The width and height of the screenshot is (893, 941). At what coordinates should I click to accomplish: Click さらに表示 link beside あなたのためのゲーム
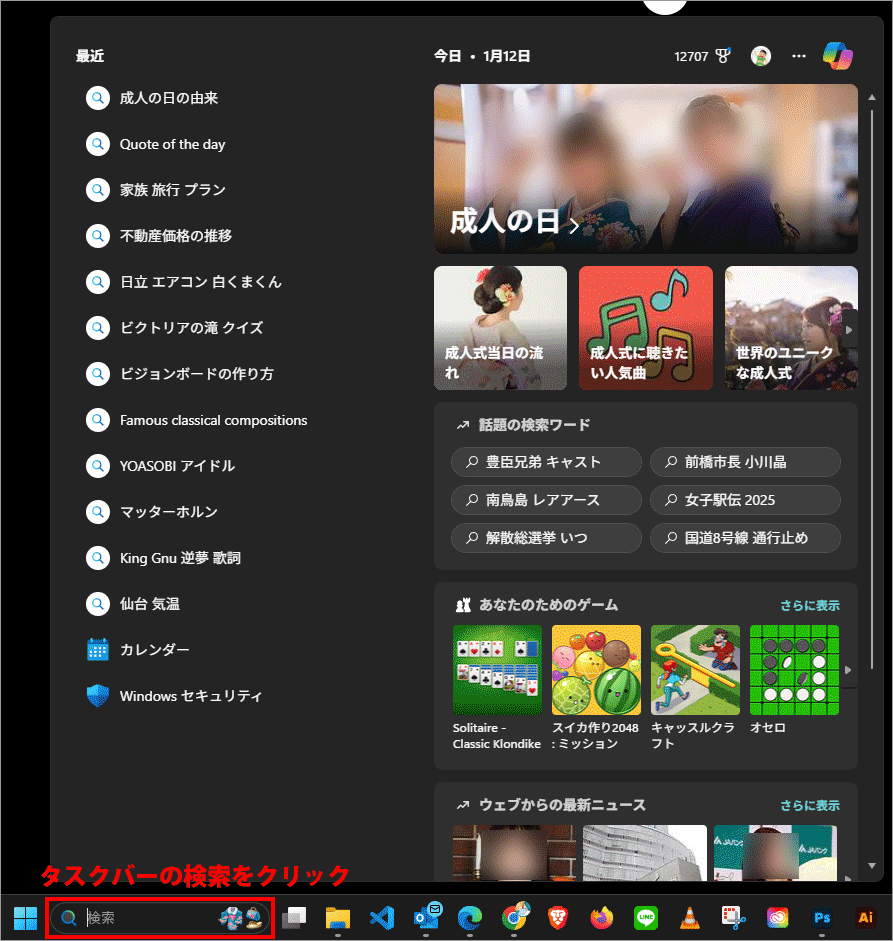pos(809,605)
